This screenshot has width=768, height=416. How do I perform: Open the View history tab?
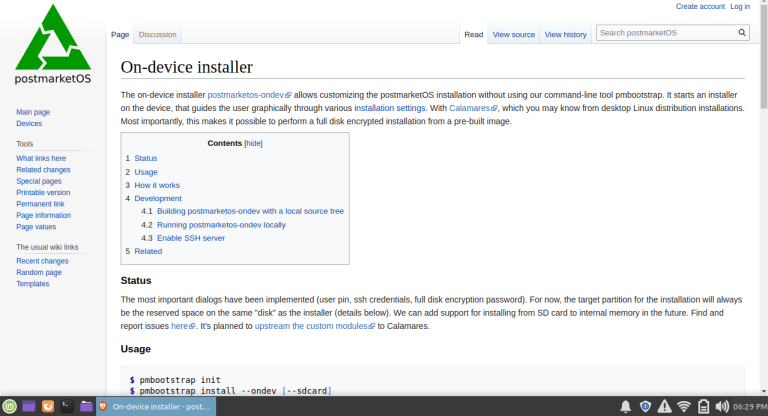tap(566, 34)
